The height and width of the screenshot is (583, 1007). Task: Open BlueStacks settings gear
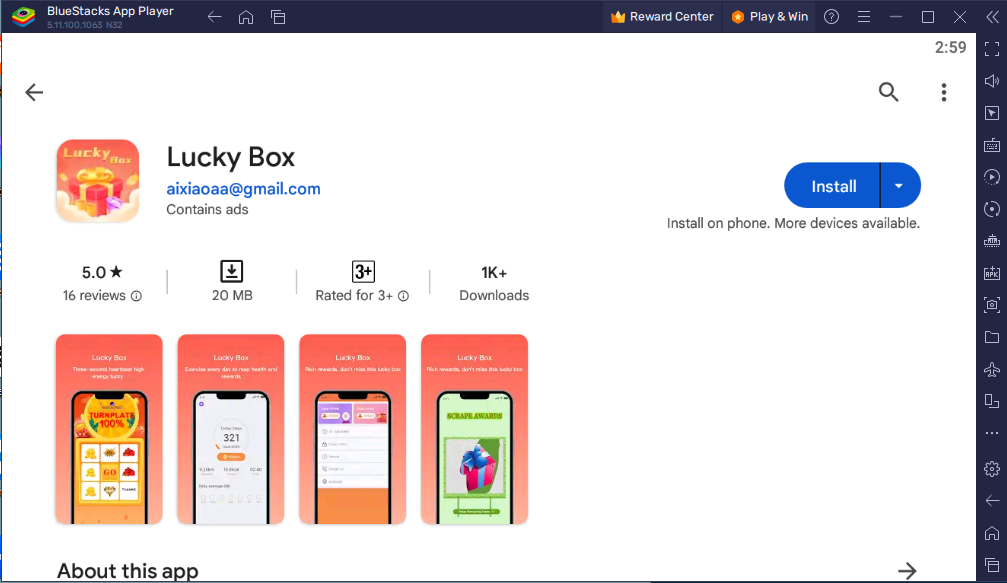[992, 469]
